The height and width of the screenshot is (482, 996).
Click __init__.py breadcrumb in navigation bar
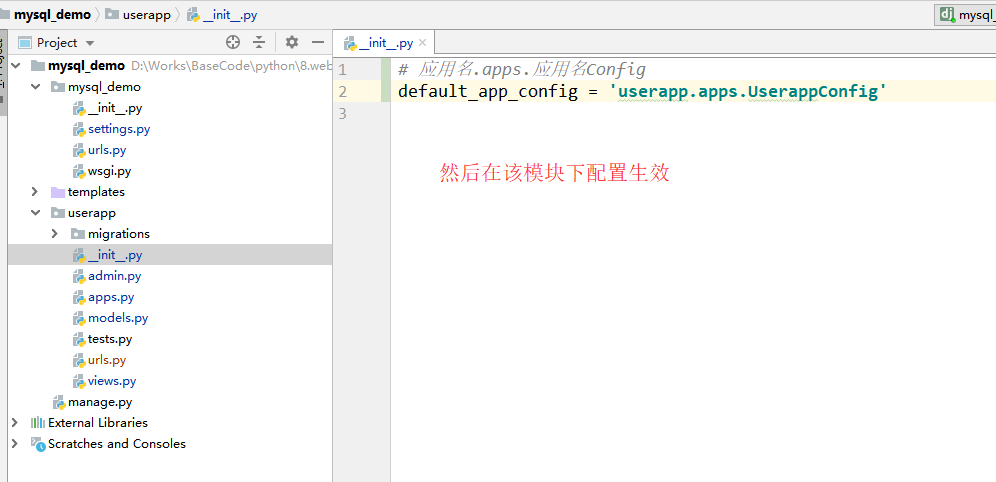click(x=222, y=15)
